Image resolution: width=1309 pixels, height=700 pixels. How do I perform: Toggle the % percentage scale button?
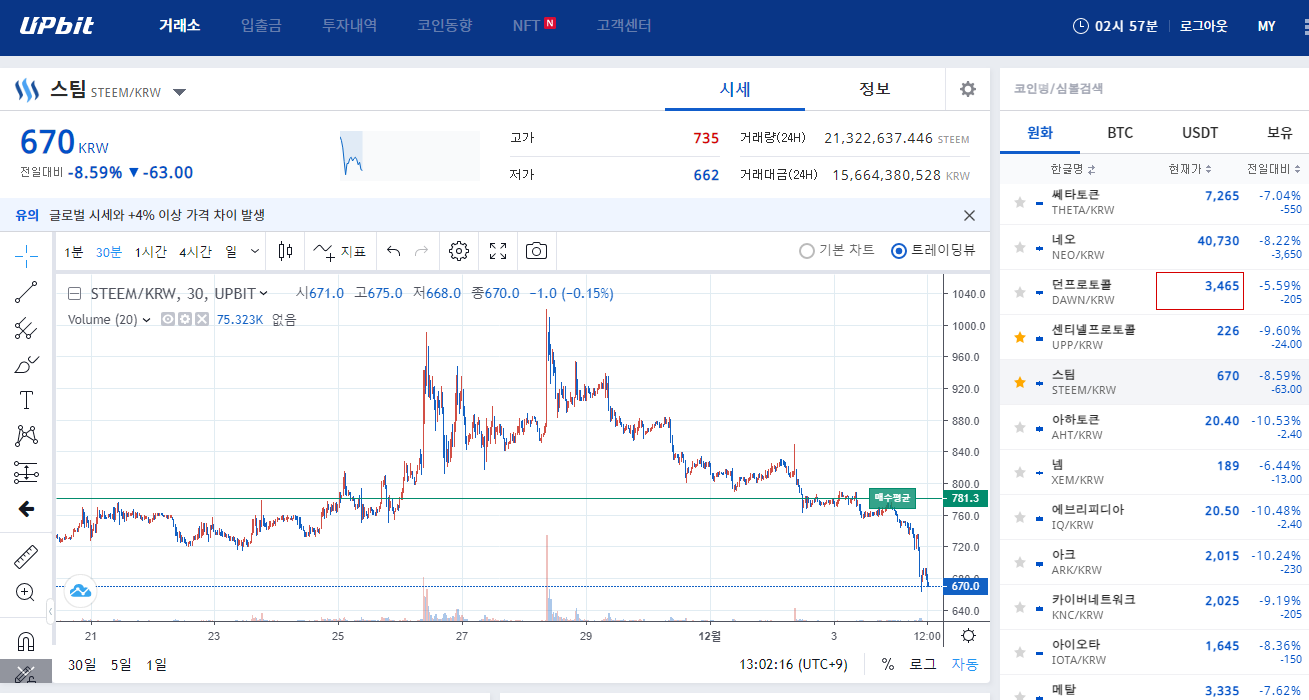(x=888, y=664)
